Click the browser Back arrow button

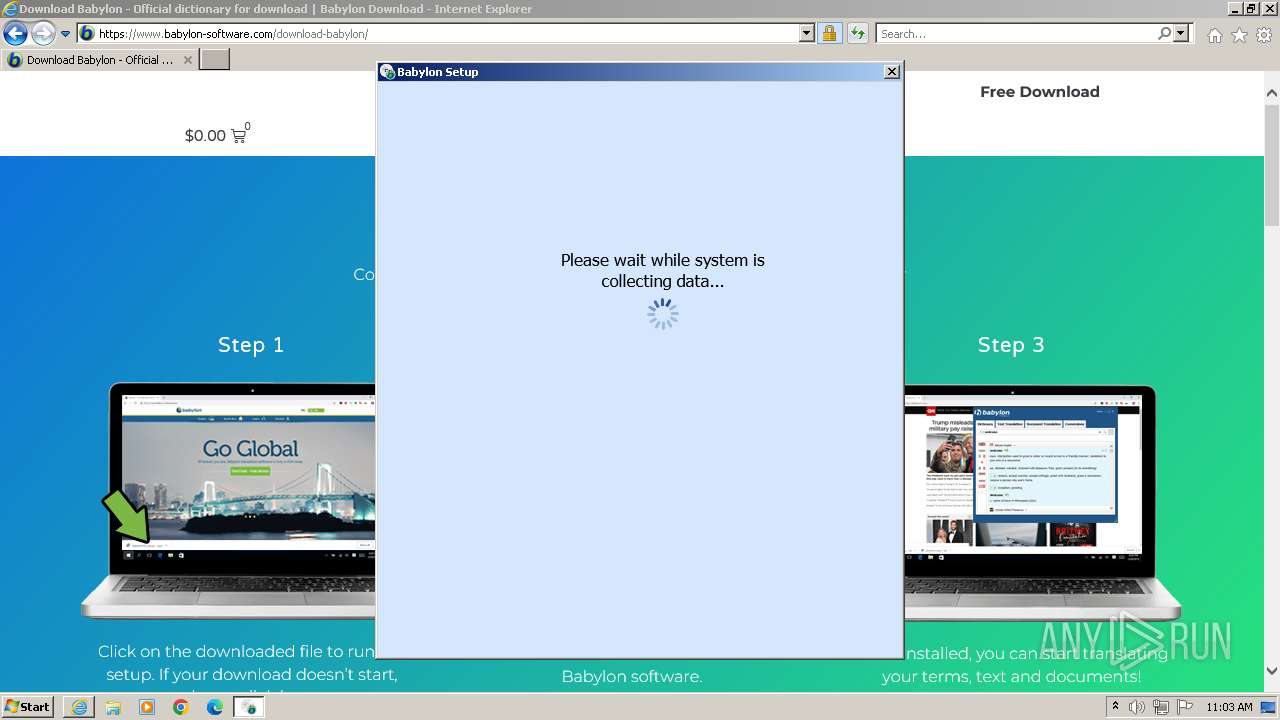click(x=15, y=34)
